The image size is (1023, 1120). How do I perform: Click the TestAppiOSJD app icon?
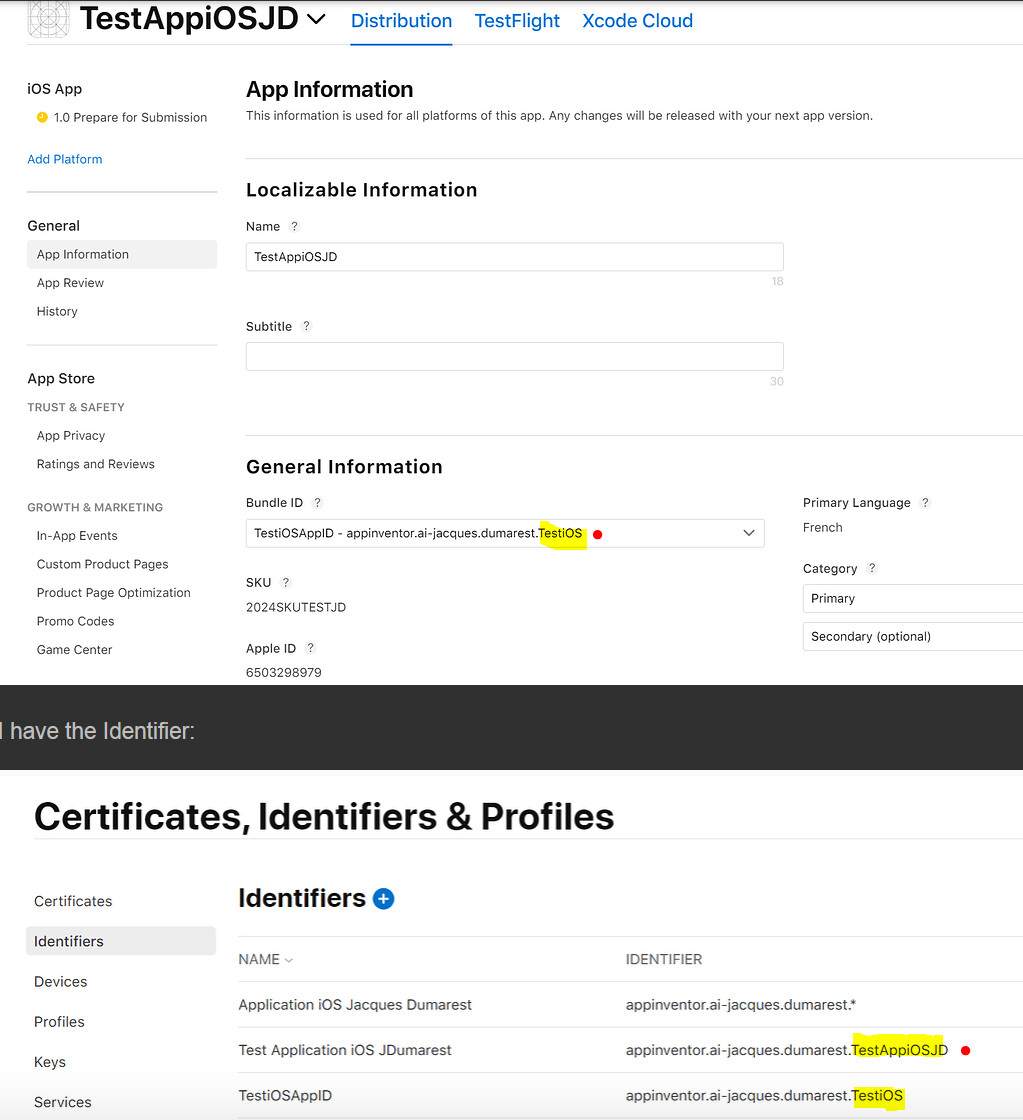tap(48, 19)
